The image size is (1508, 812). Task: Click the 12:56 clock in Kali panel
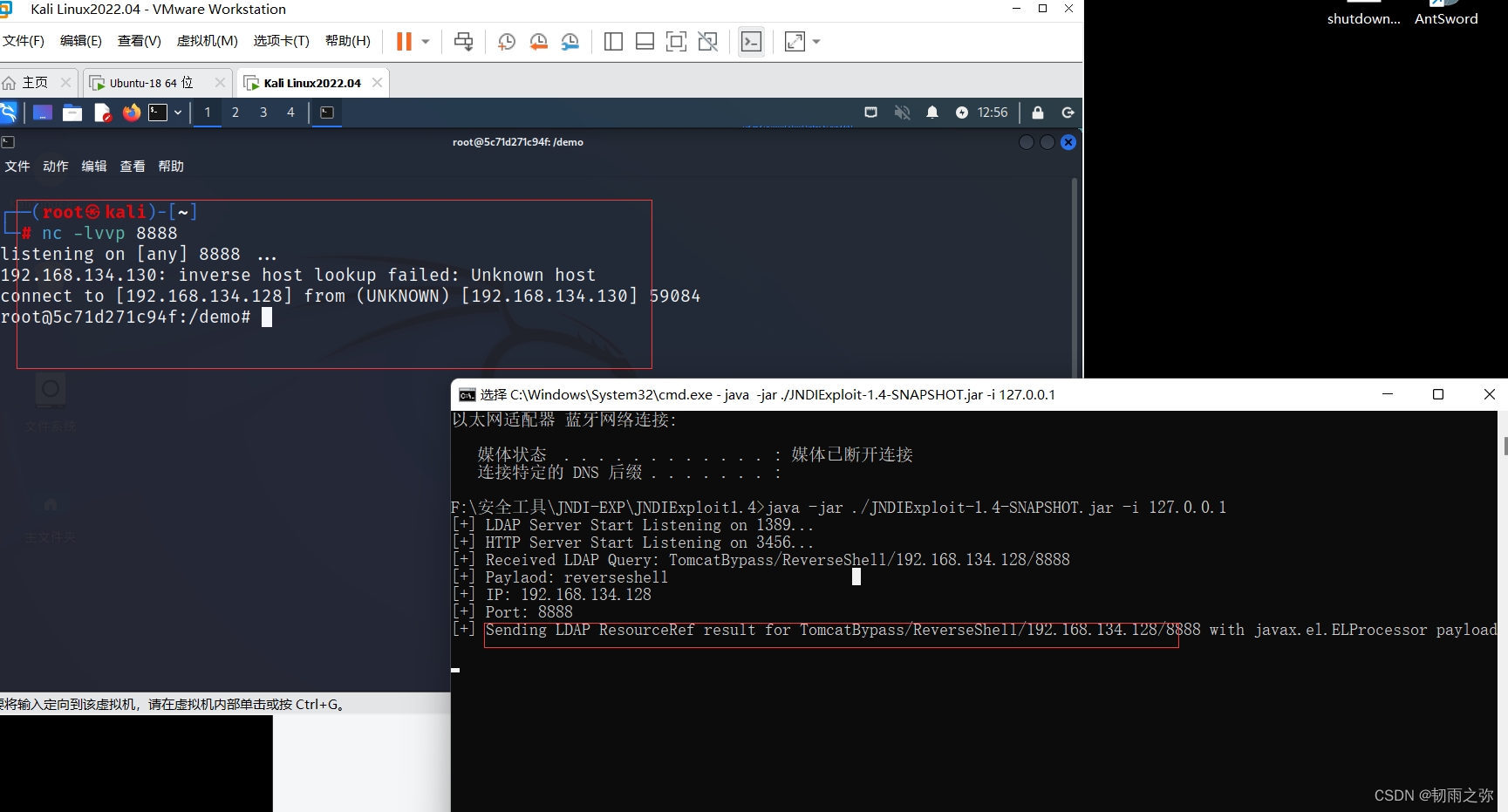(992, 113)
